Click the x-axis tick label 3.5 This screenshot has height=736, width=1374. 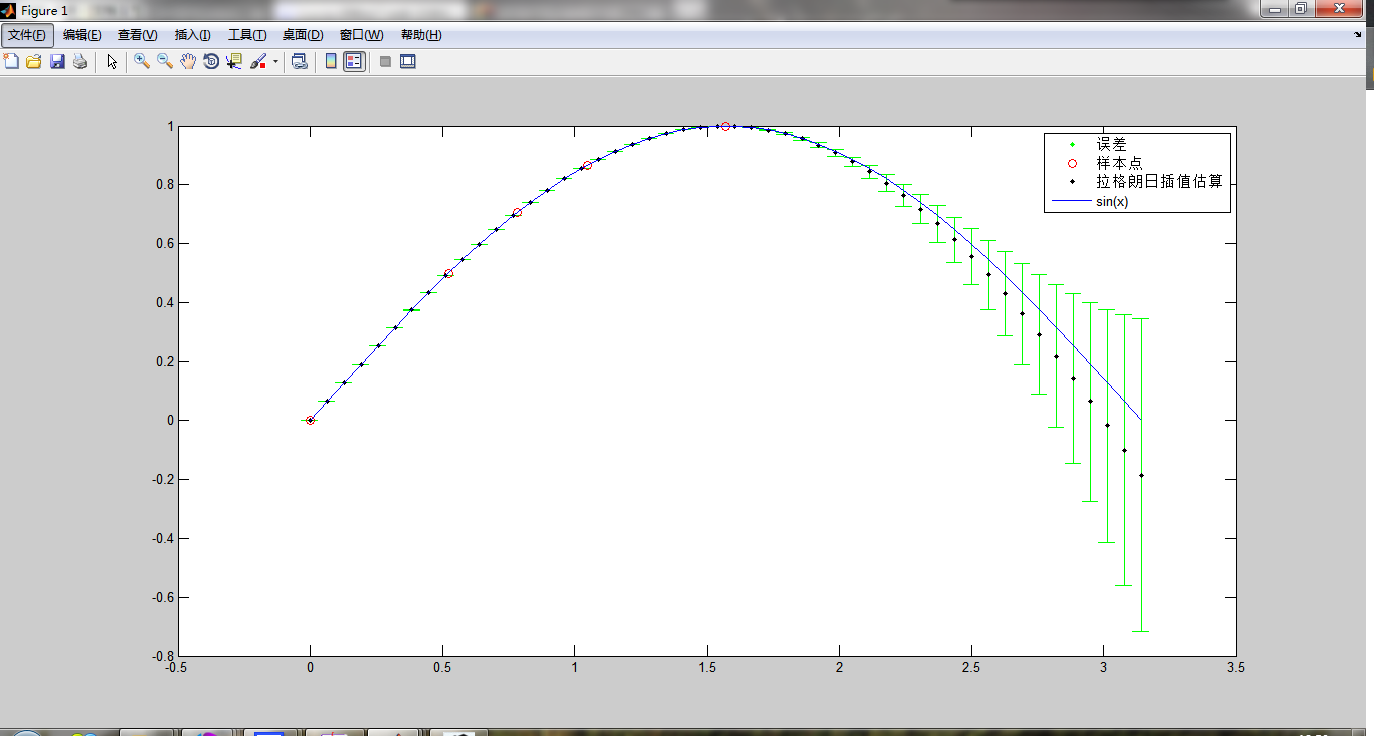click(1236, 668)
